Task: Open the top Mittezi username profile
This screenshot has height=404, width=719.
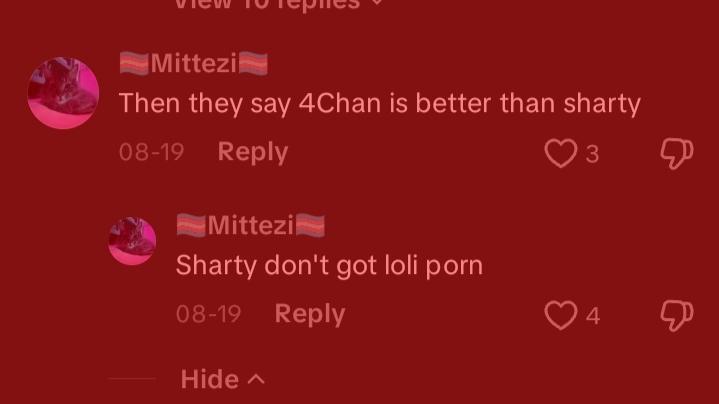Action: (194, 63)
